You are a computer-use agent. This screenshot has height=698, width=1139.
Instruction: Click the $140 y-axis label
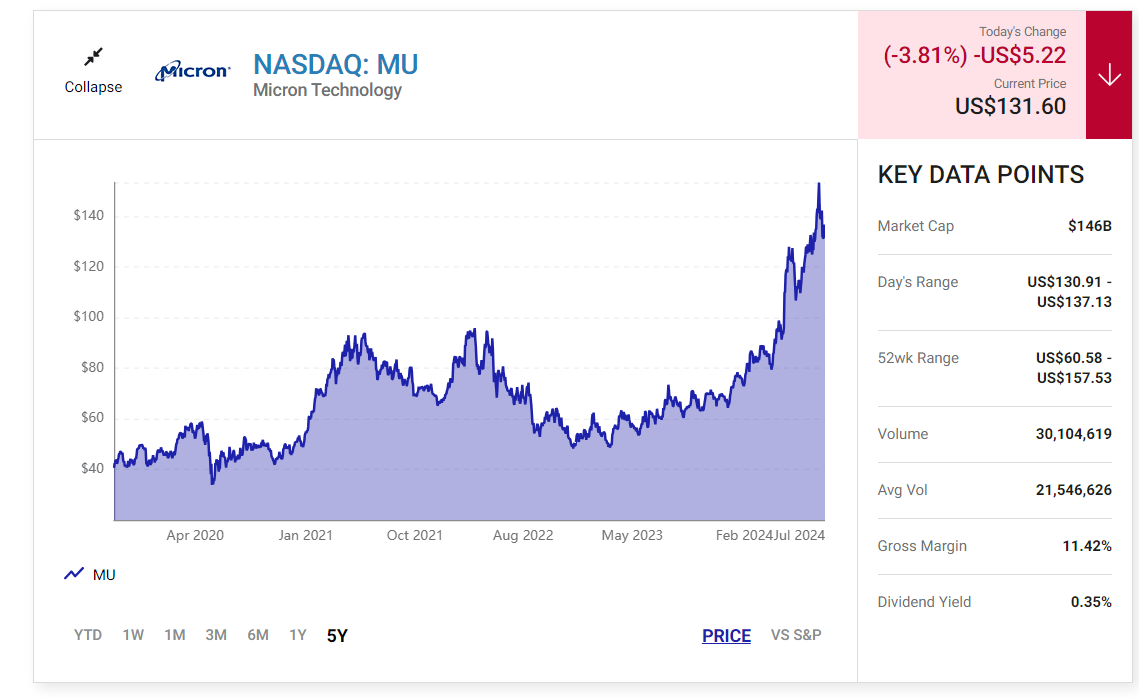click(89, 215)
